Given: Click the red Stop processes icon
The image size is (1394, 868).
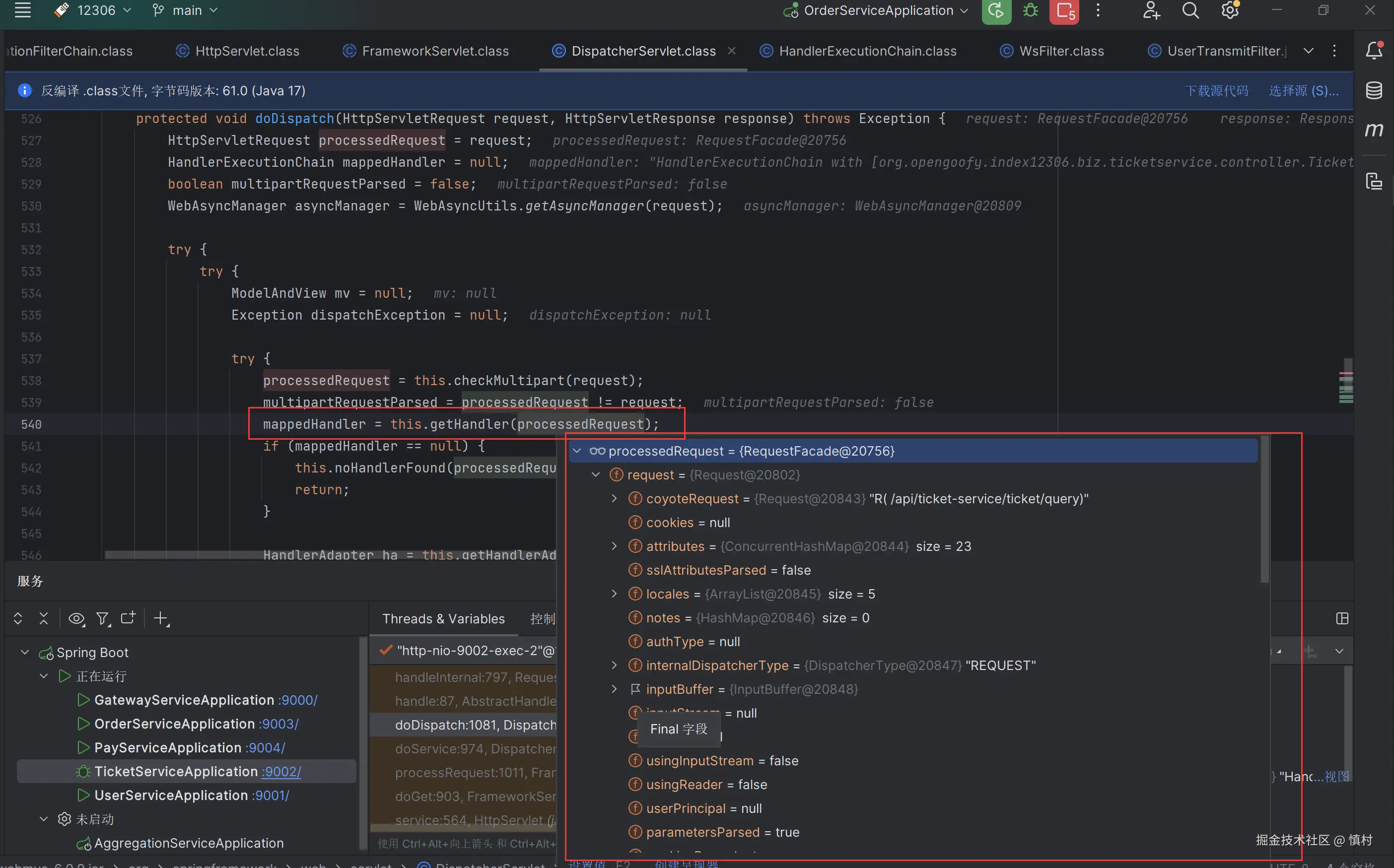Looking at the screenshot, I should (x=1064, y=10).
